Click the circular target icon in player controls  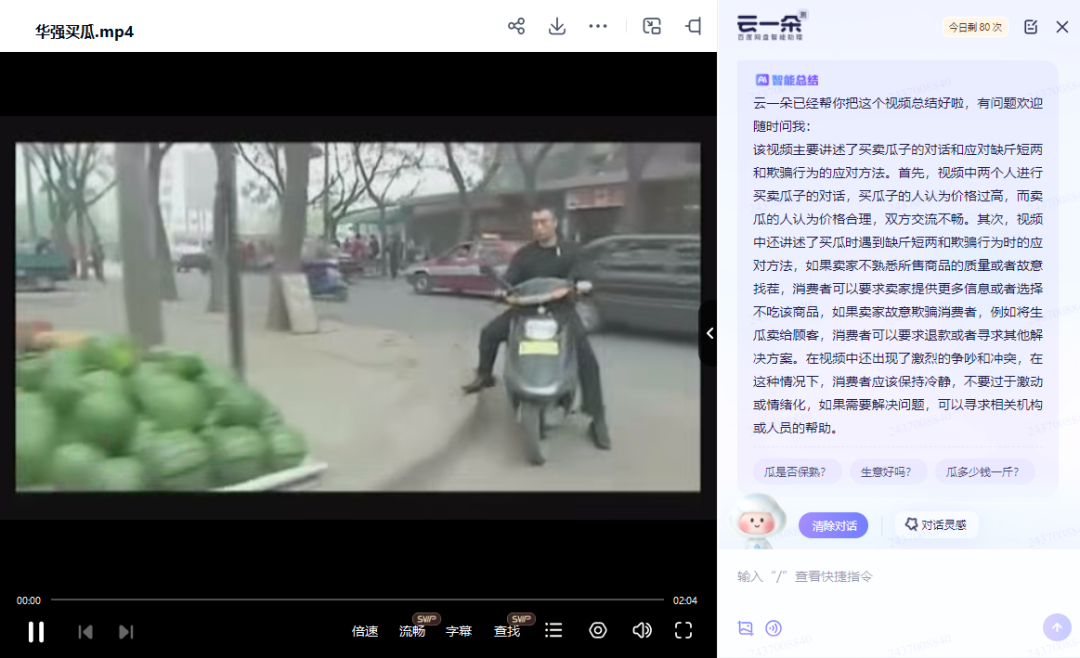[x=598, y=630]
